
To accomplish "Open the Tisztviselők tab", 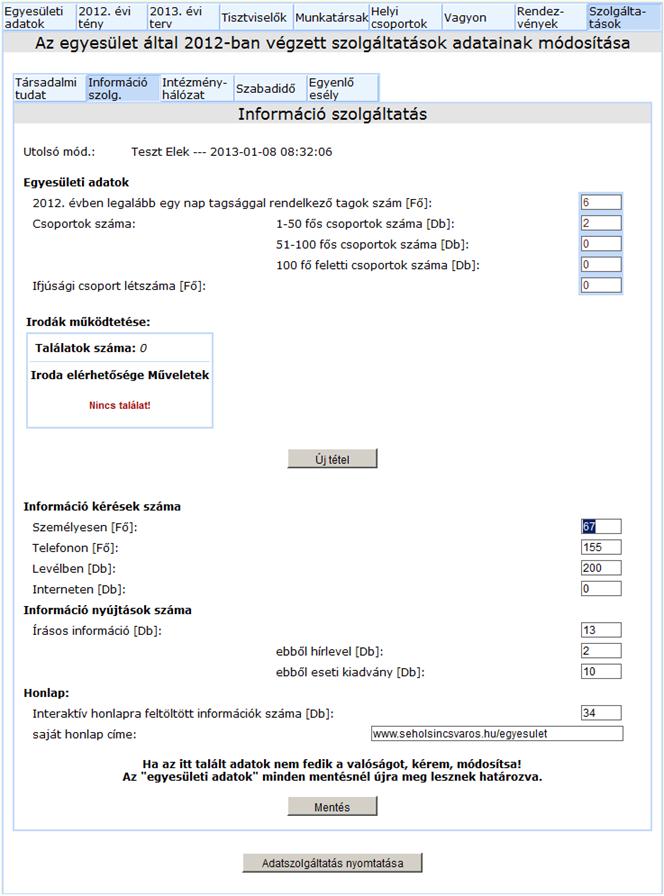I will pos(256,17).
